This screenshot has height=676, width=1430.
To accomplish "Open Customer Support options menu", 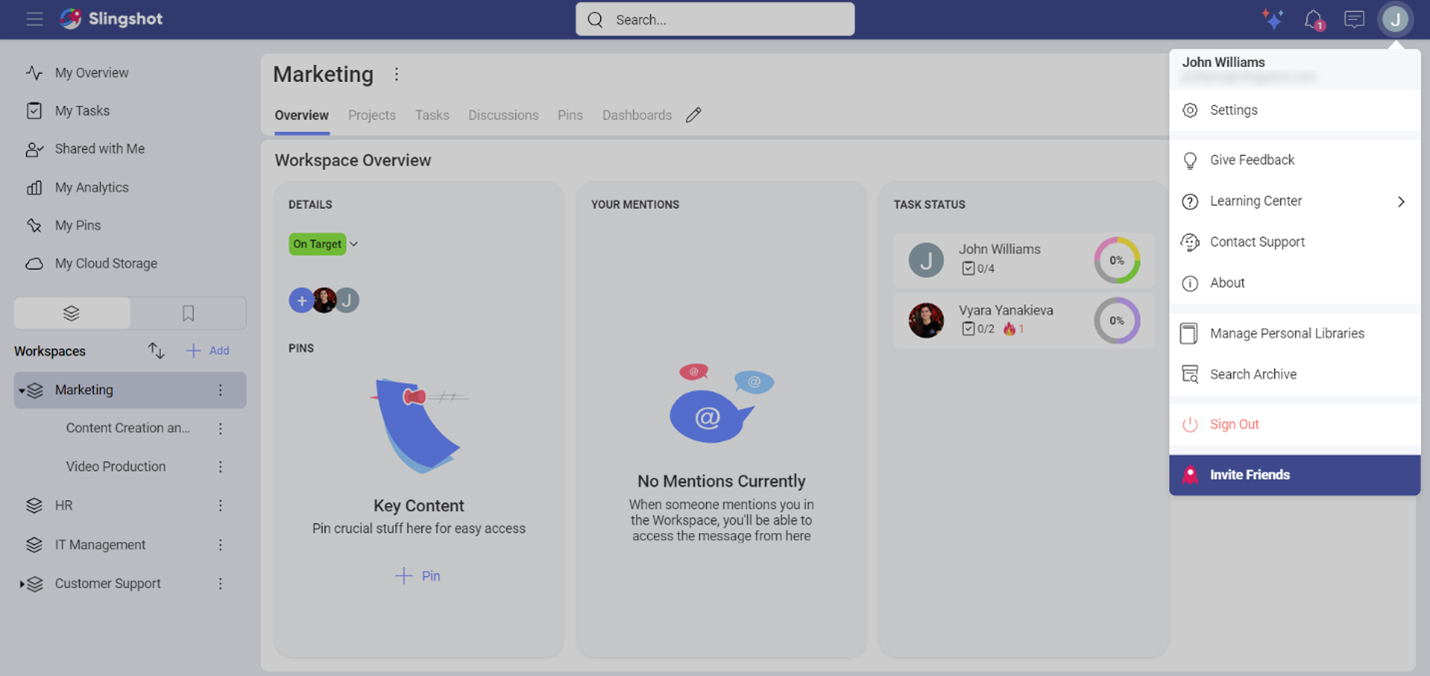I will (221, 584).
